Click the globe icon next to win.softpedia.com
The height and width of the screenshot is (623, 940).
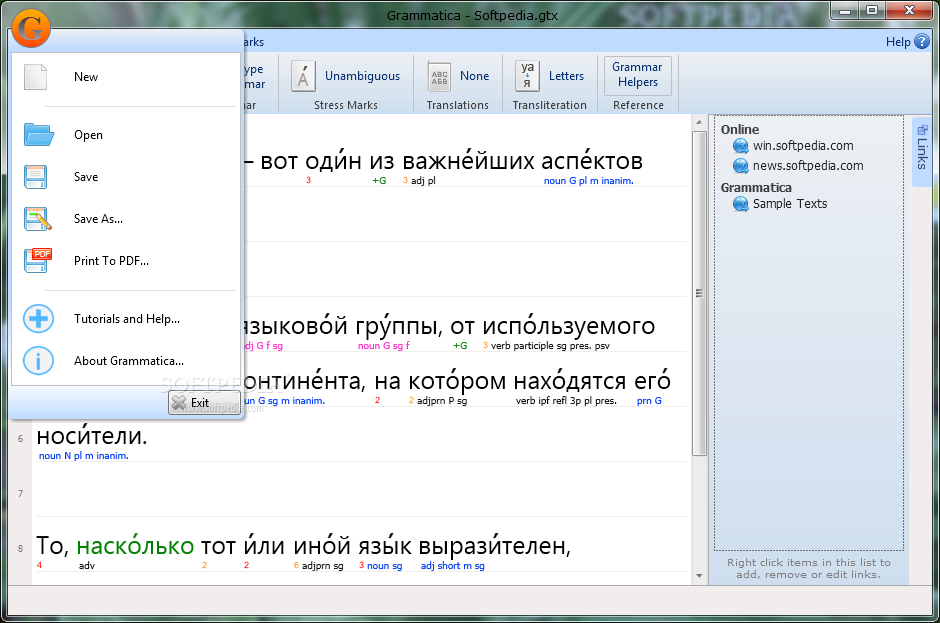(x=740, y=146)
